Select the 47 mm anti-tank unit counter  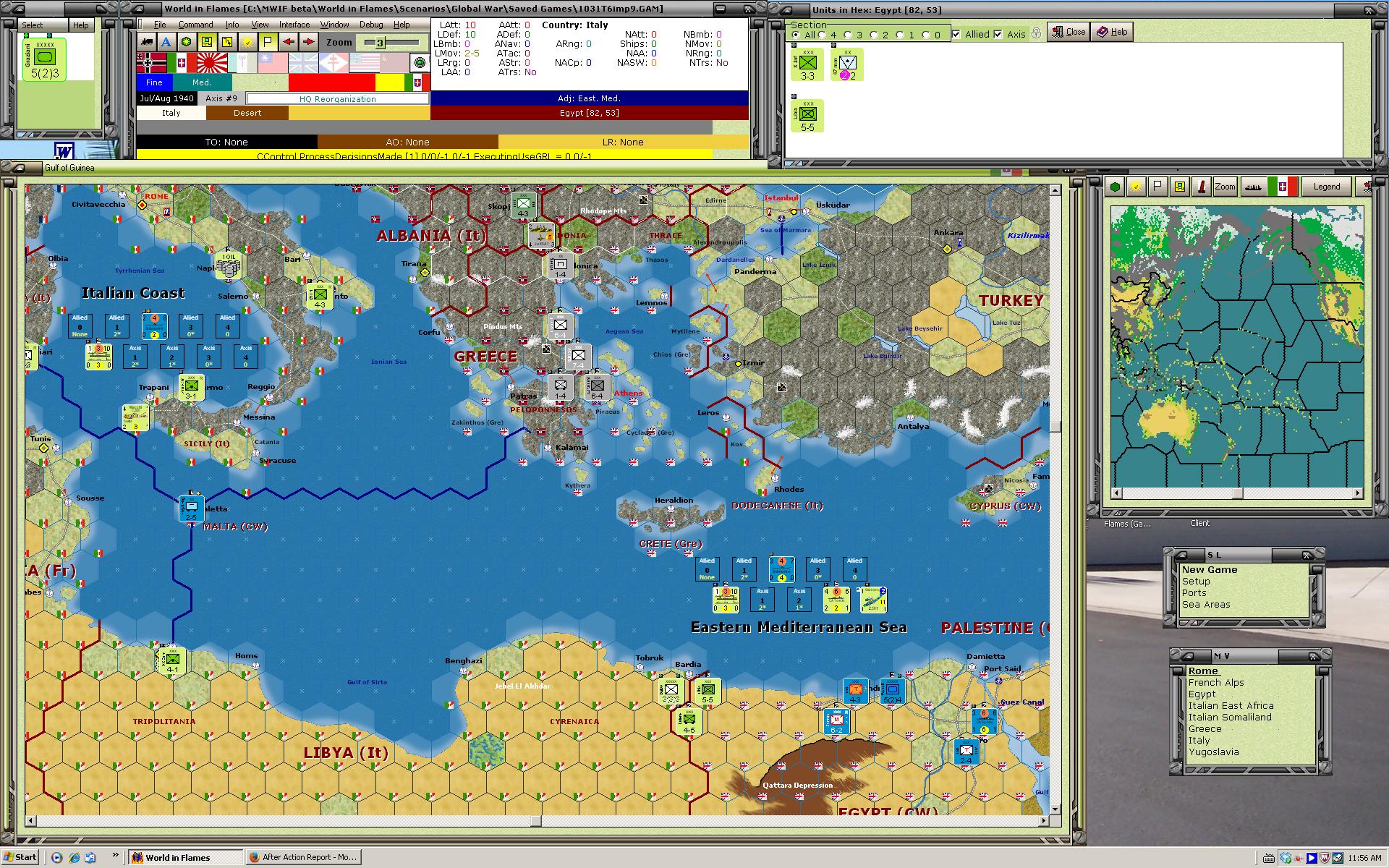click(x=847, y=64)
